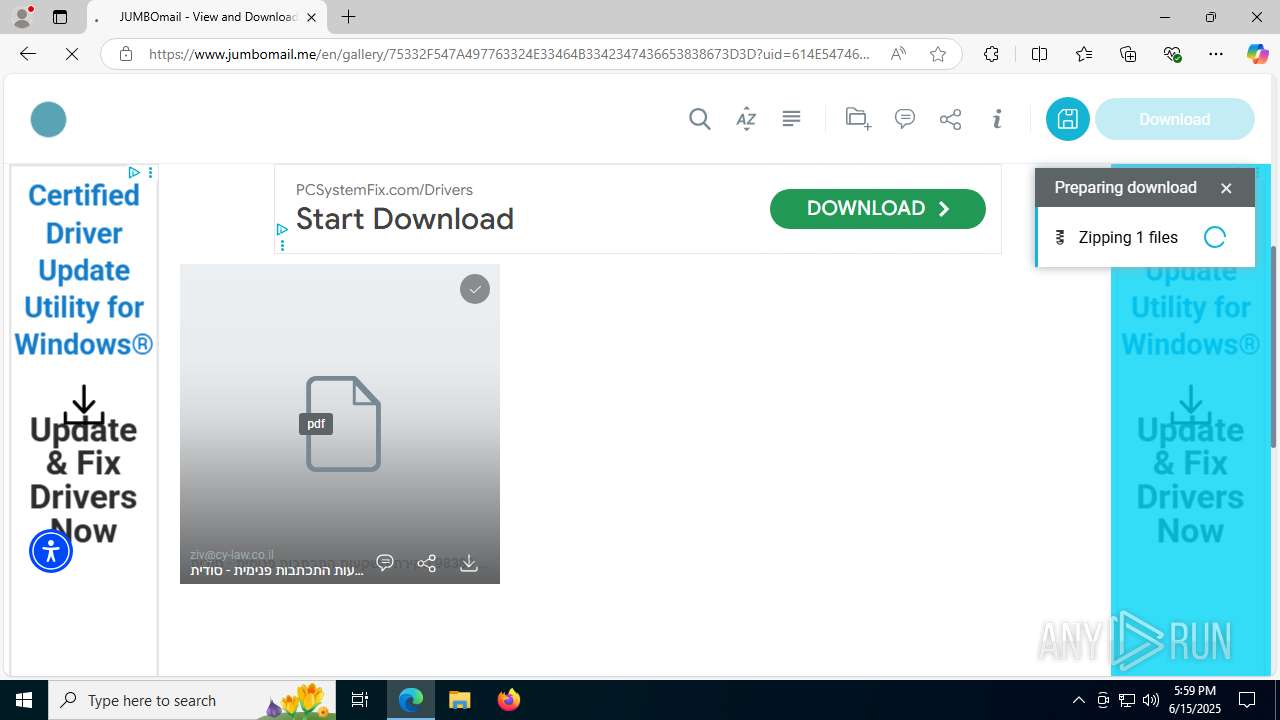
Task: Open Split screen icon
Action: [1039, 54]
